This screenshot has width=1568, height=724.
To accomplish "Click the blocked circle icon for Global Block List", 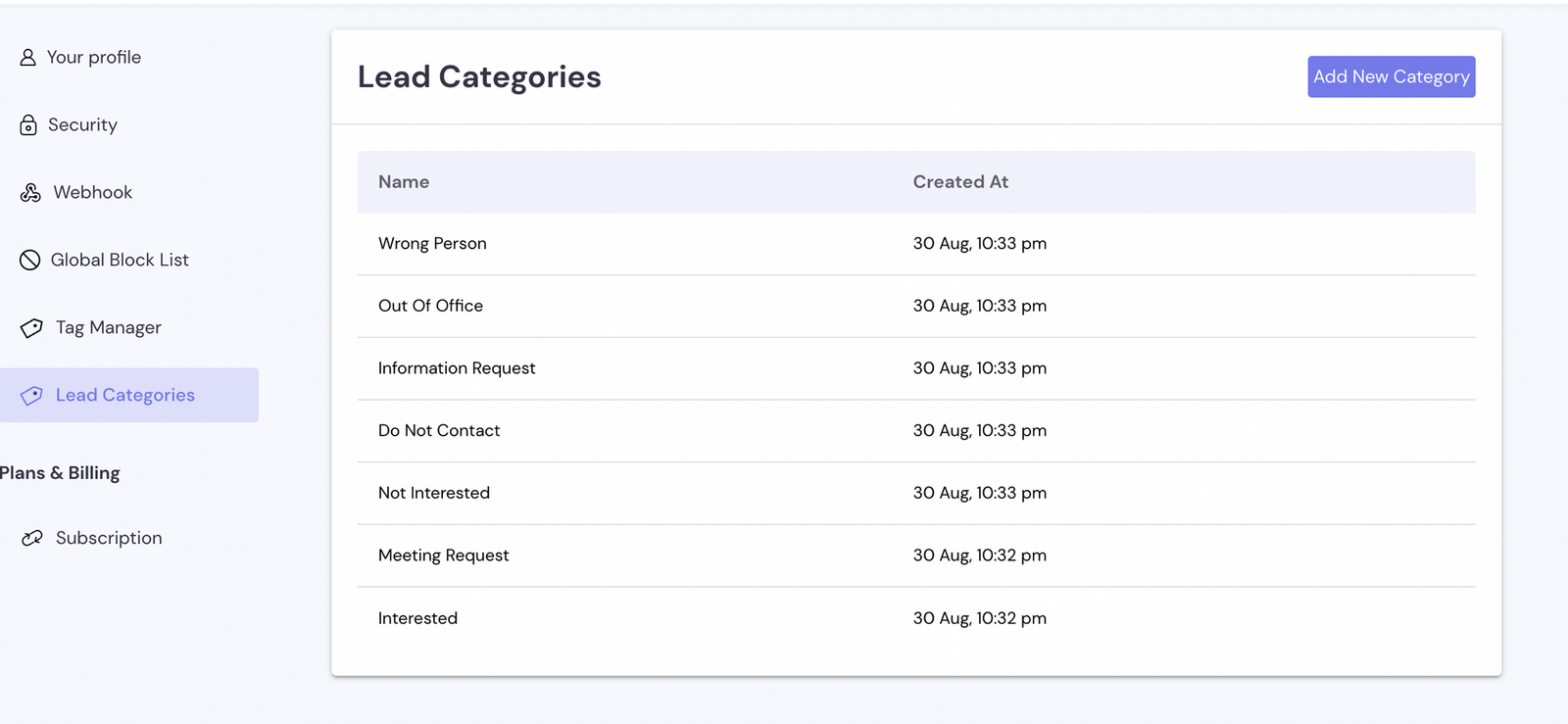I will coord(30,261).
